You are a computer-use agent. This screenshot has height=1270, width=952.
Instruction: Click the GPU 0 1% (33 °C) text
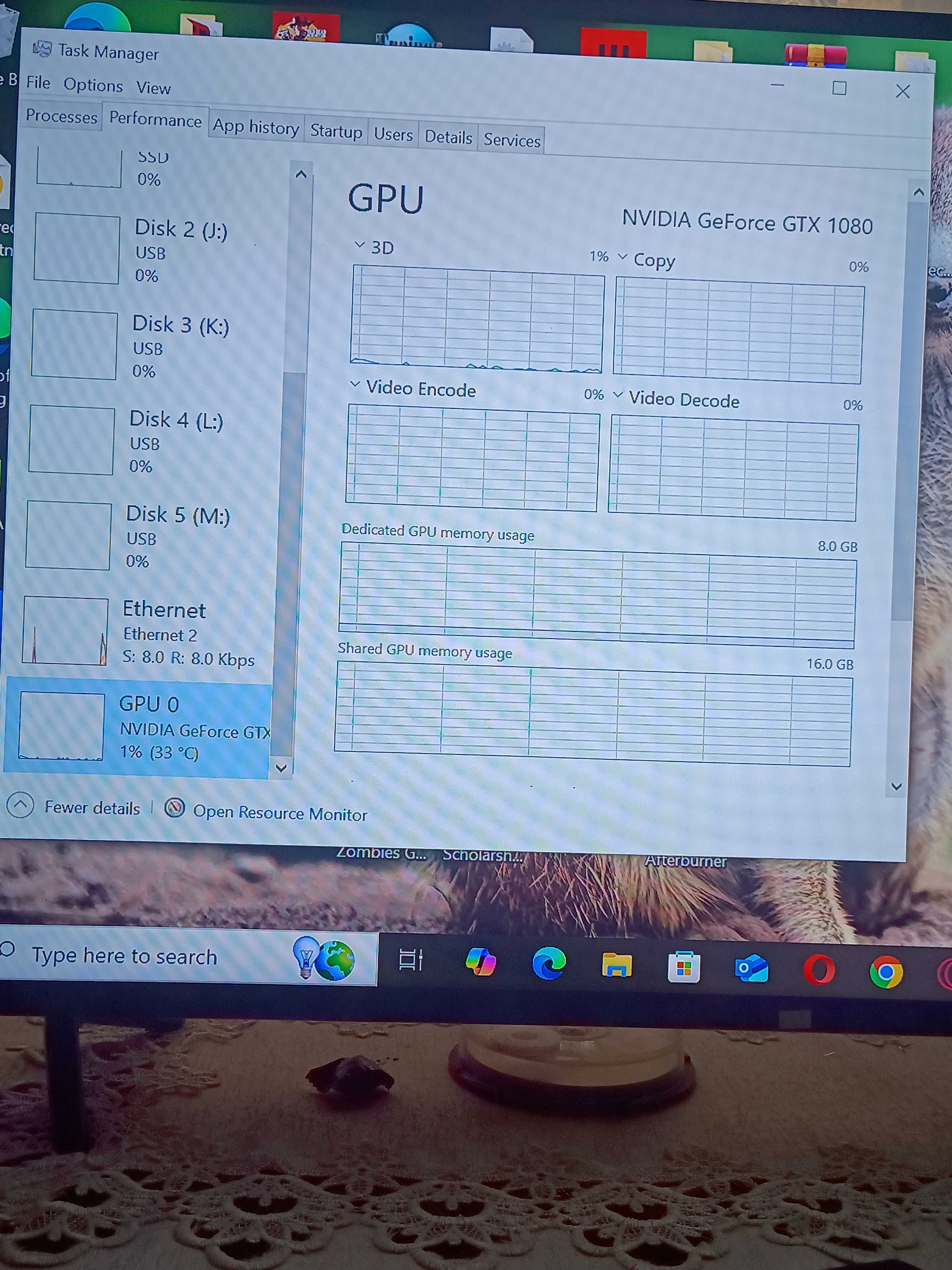pos(159,752)
